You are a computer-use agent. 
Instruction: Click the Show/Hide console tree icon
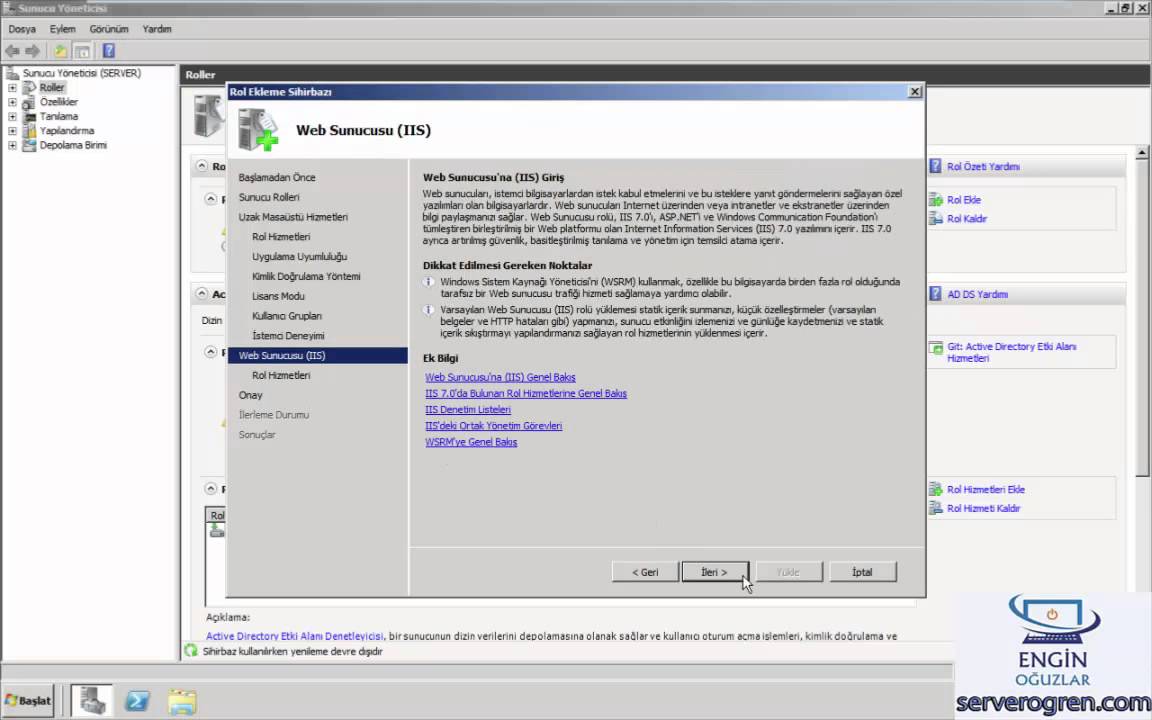(83, 51)
